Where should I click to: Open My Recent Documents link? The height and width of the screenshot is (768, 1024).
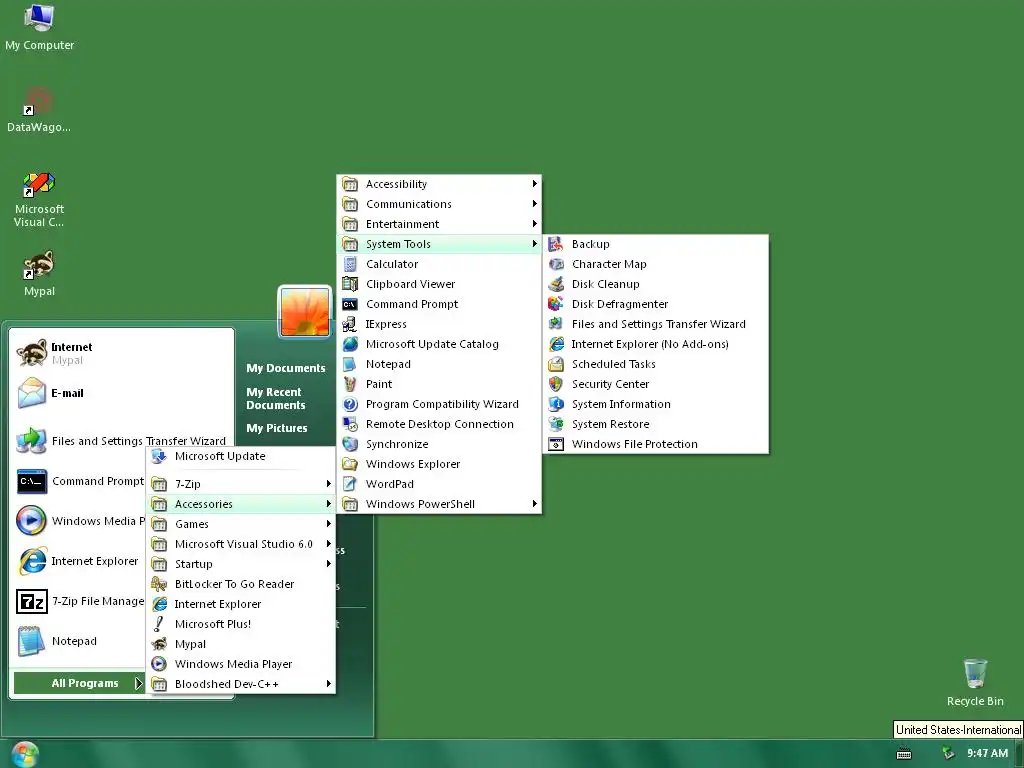(x=276, y=398)
